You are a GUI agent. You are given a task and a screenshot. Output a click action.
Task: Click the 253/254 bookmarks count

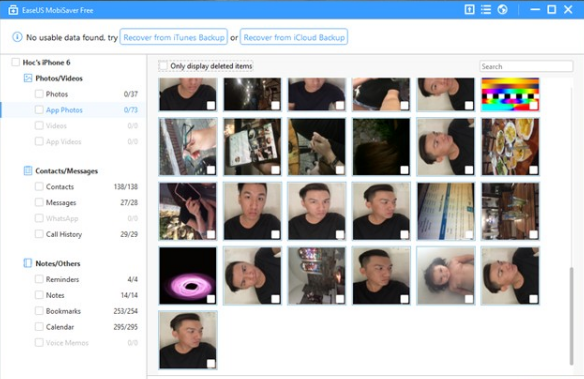click(x=126, y=311)
